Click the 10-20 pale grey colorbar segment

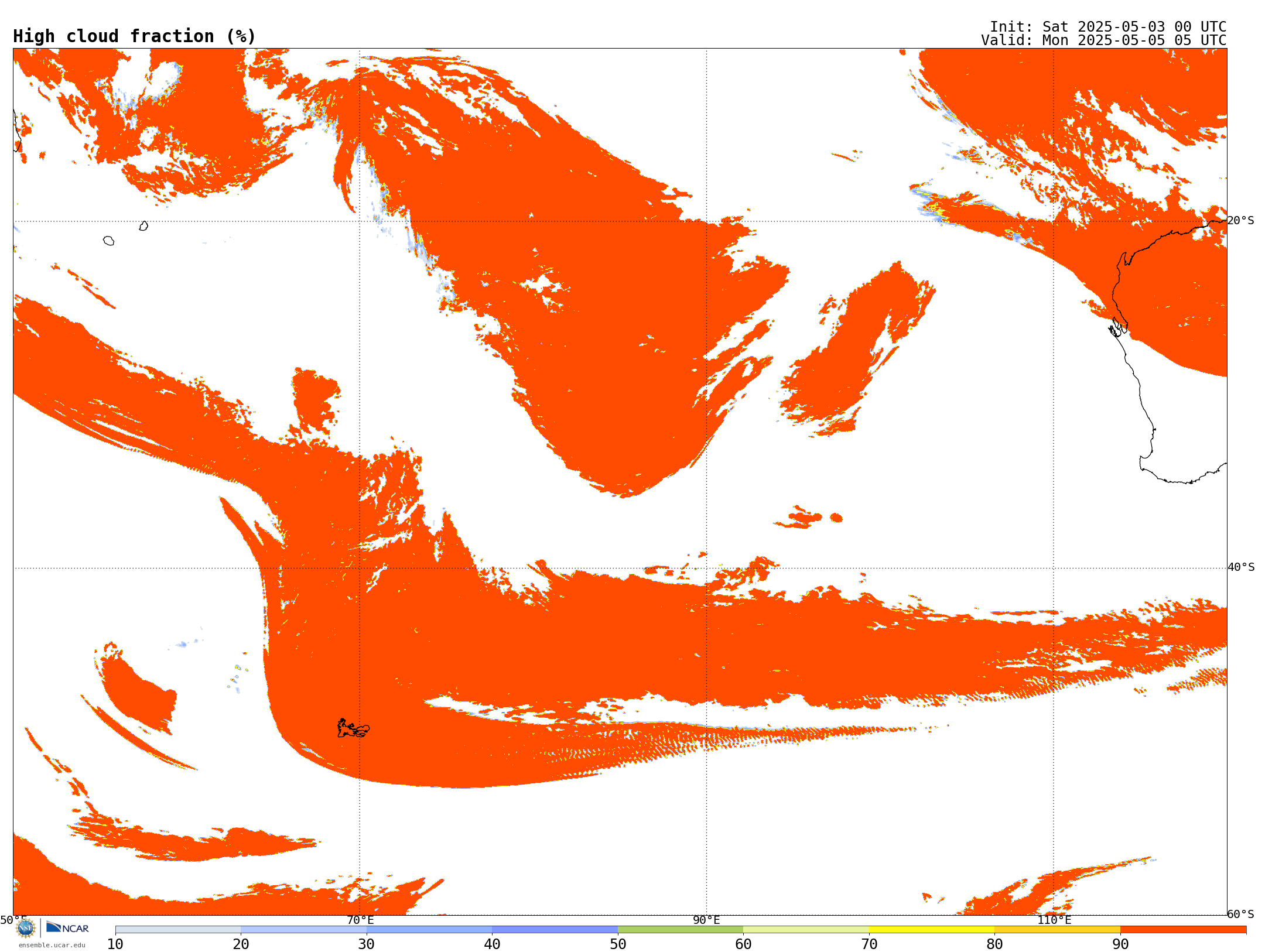(x=178, y=930)
